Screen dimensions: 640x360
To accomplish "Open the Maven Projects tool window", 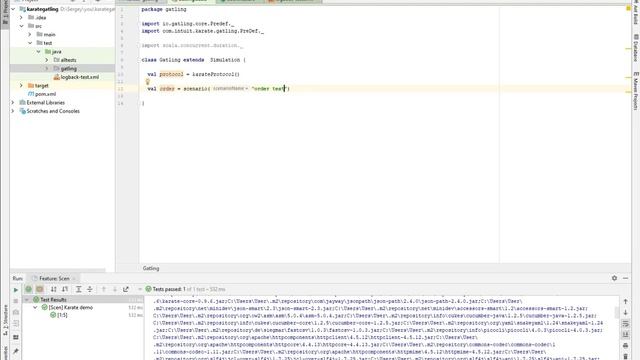I will [636, 91].
